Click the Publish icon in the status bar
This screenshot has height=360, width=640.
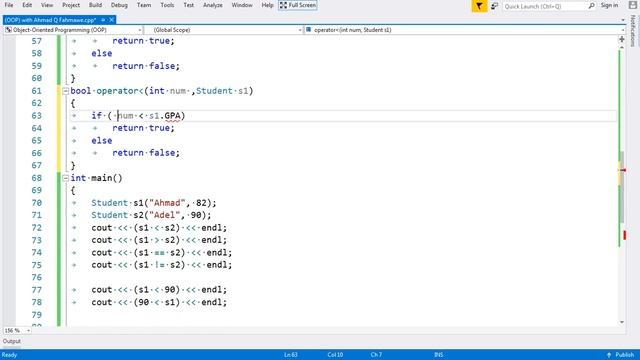coord(609,355)
